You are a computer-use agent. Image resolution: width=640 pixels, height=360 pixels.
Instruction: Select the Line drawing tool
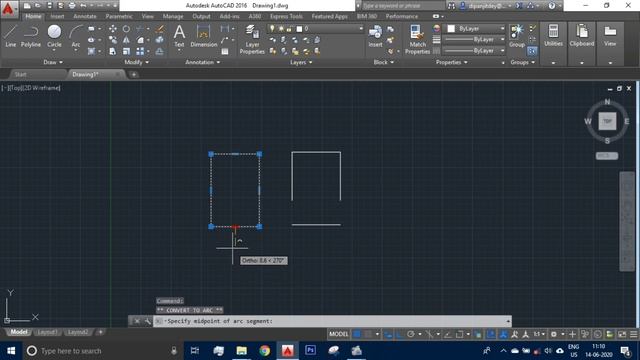[x=11, y=36]
